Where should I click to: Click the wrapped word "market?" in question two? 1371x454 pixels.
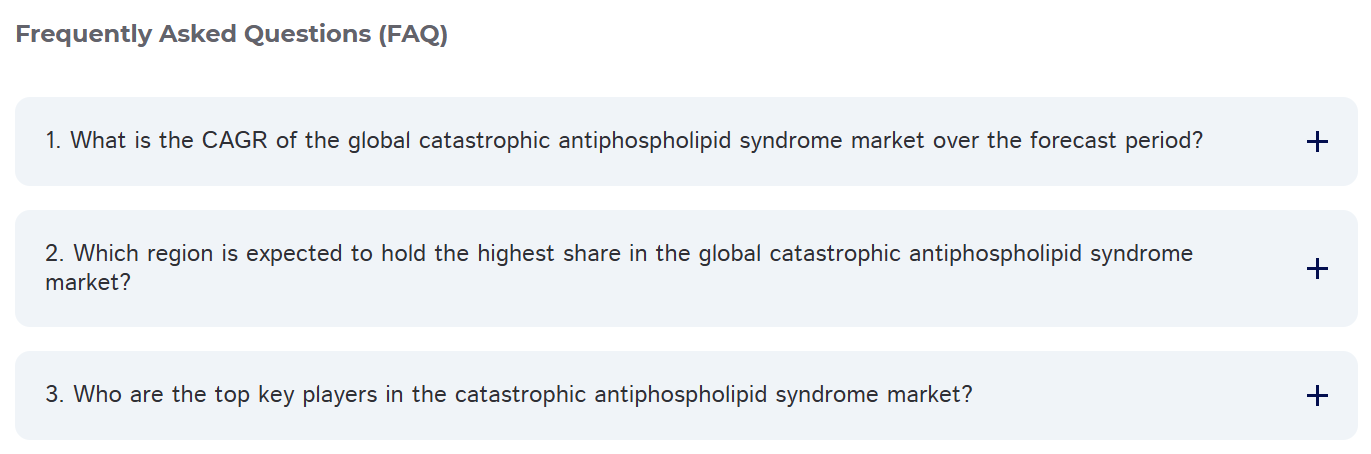(x=88, y=282)
